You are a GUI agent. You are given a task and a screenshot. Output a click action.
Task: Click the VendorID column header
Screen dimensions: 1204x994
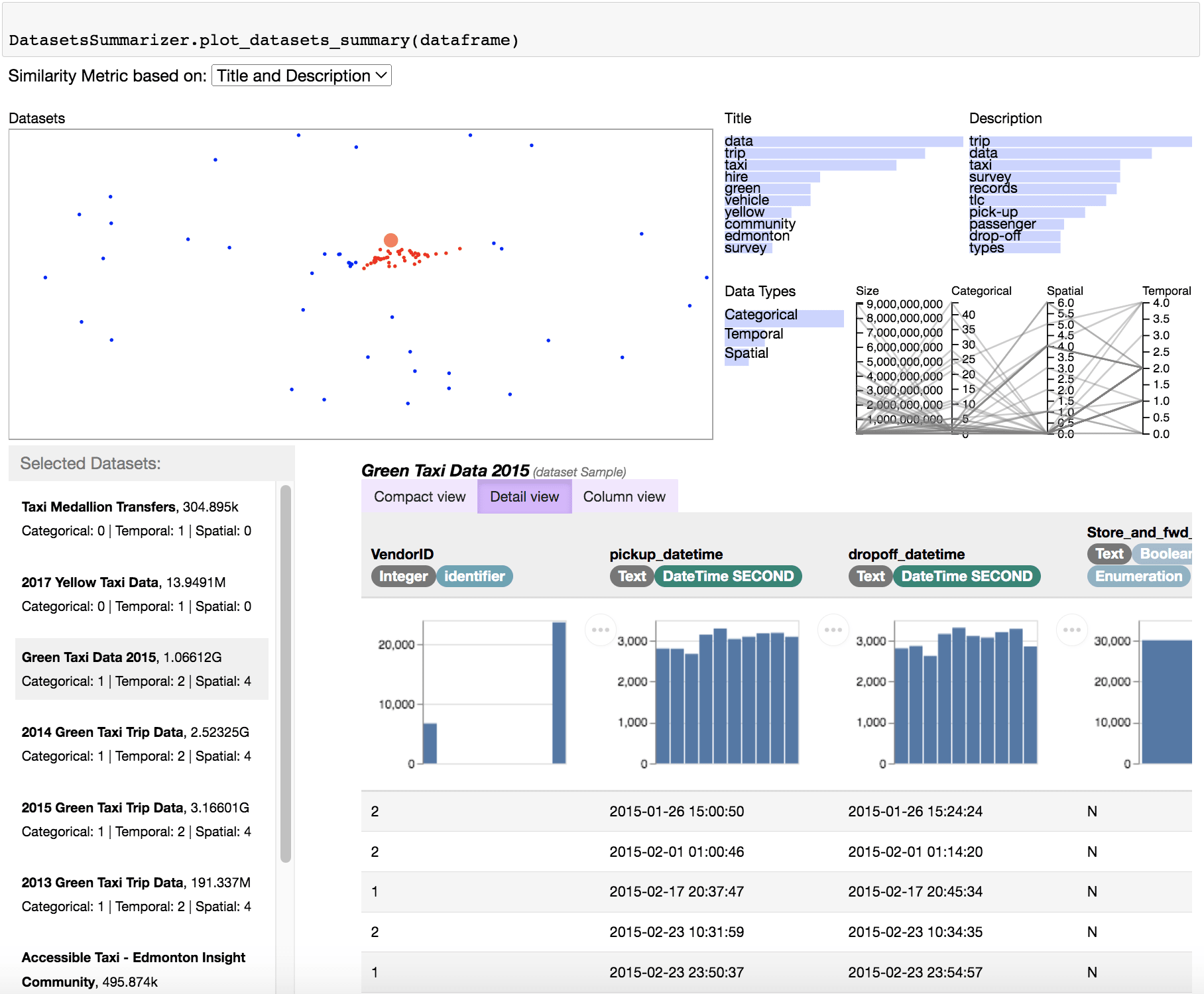coord(402,554)
